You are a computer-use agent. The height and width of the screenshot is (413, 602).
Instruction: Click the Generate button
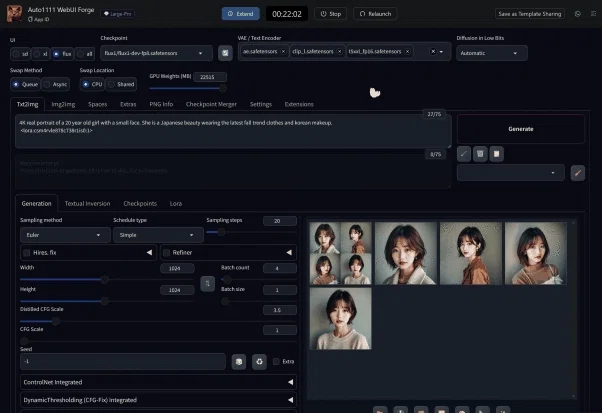[x=521, y=129]
